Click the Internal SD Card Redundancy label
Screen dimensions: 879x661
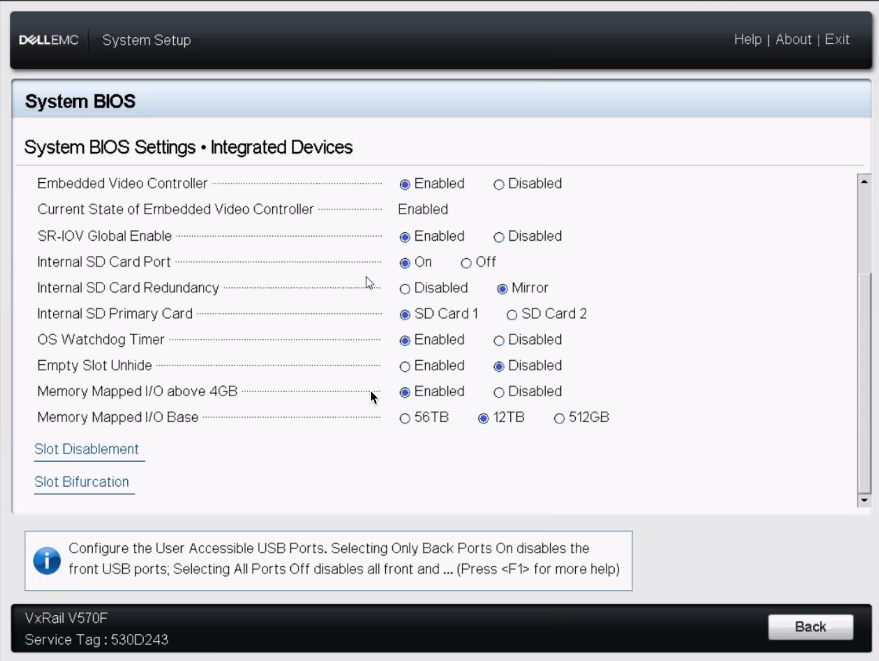(x=128, y=288)
